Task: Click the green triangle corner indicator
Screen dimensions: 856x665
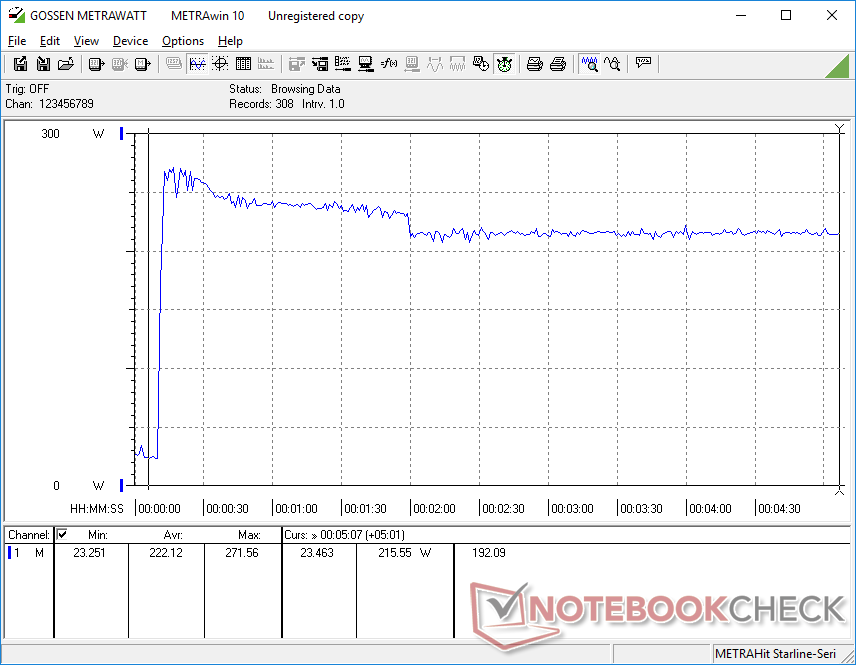Action: click(x=839, y=67)
